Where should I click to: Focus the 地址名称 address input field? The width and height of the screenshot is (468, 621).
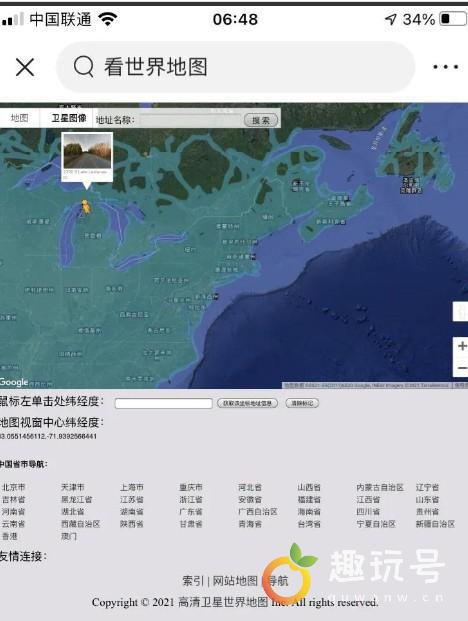point(190,120)
